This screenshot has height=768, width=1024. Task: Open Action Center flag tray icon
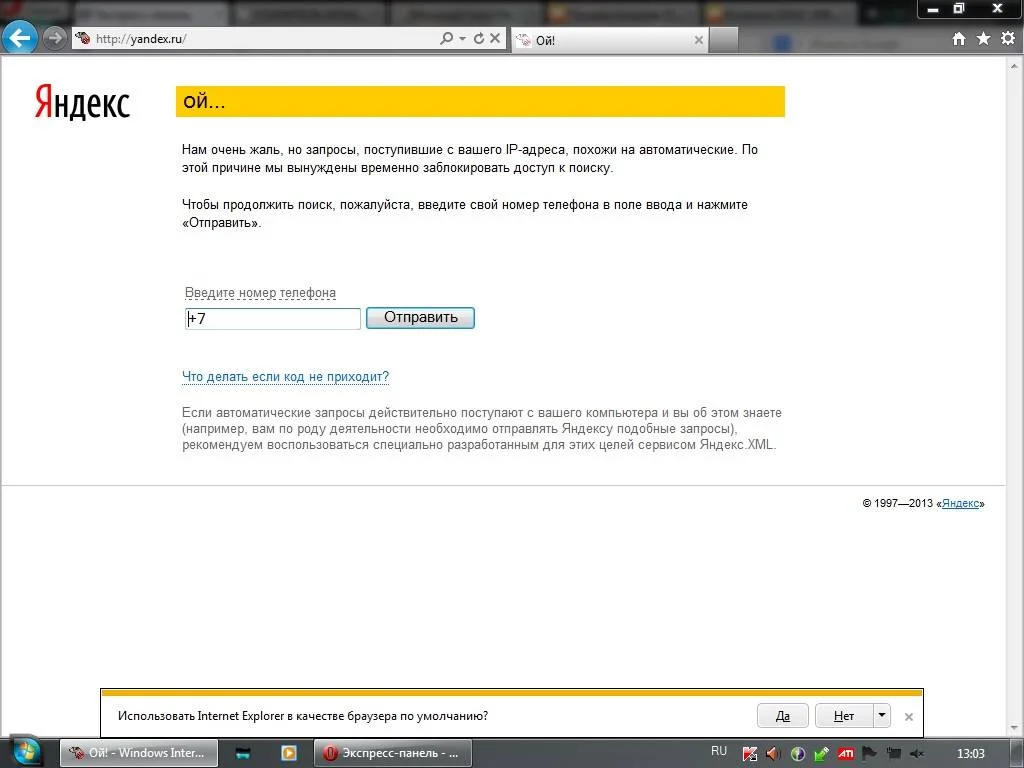coord(869,754)
